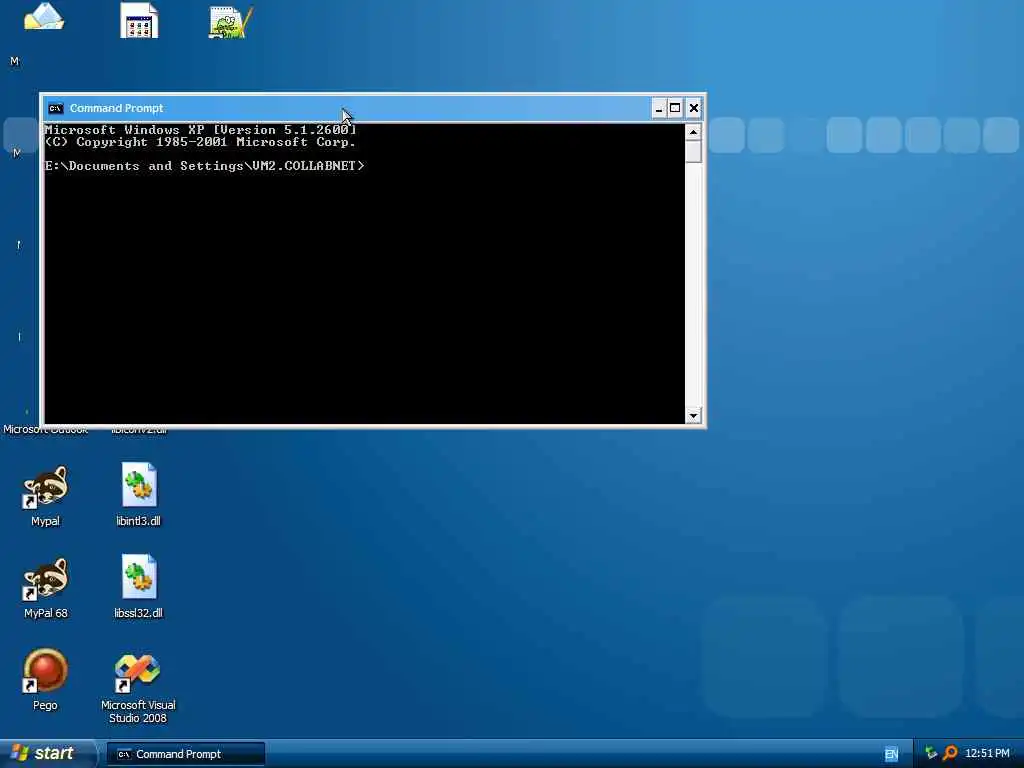Screen dimensions: 1024x768
Task: Click the Command Prompt title bar text
Action: click(x=116, y=108)
